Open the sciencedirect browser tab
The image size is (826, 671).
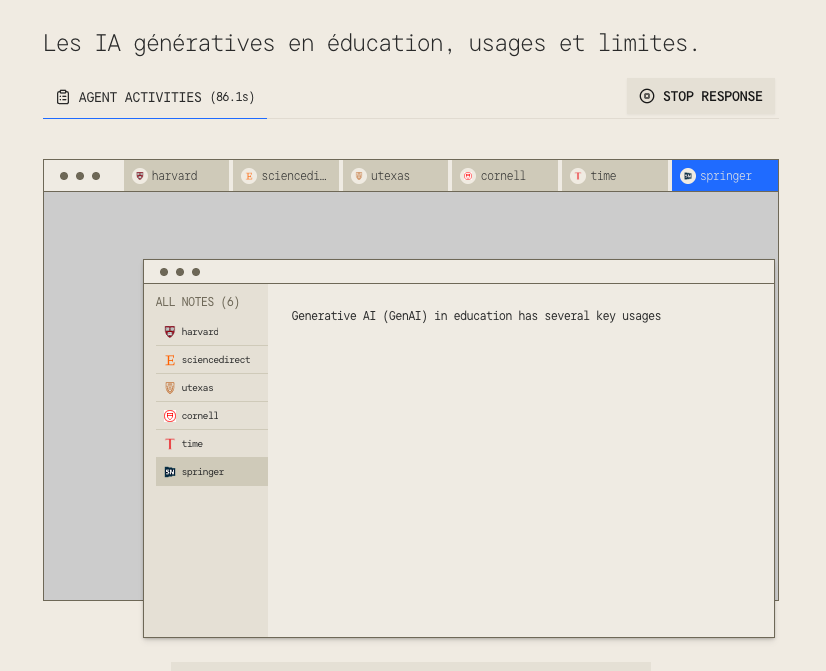286,176
